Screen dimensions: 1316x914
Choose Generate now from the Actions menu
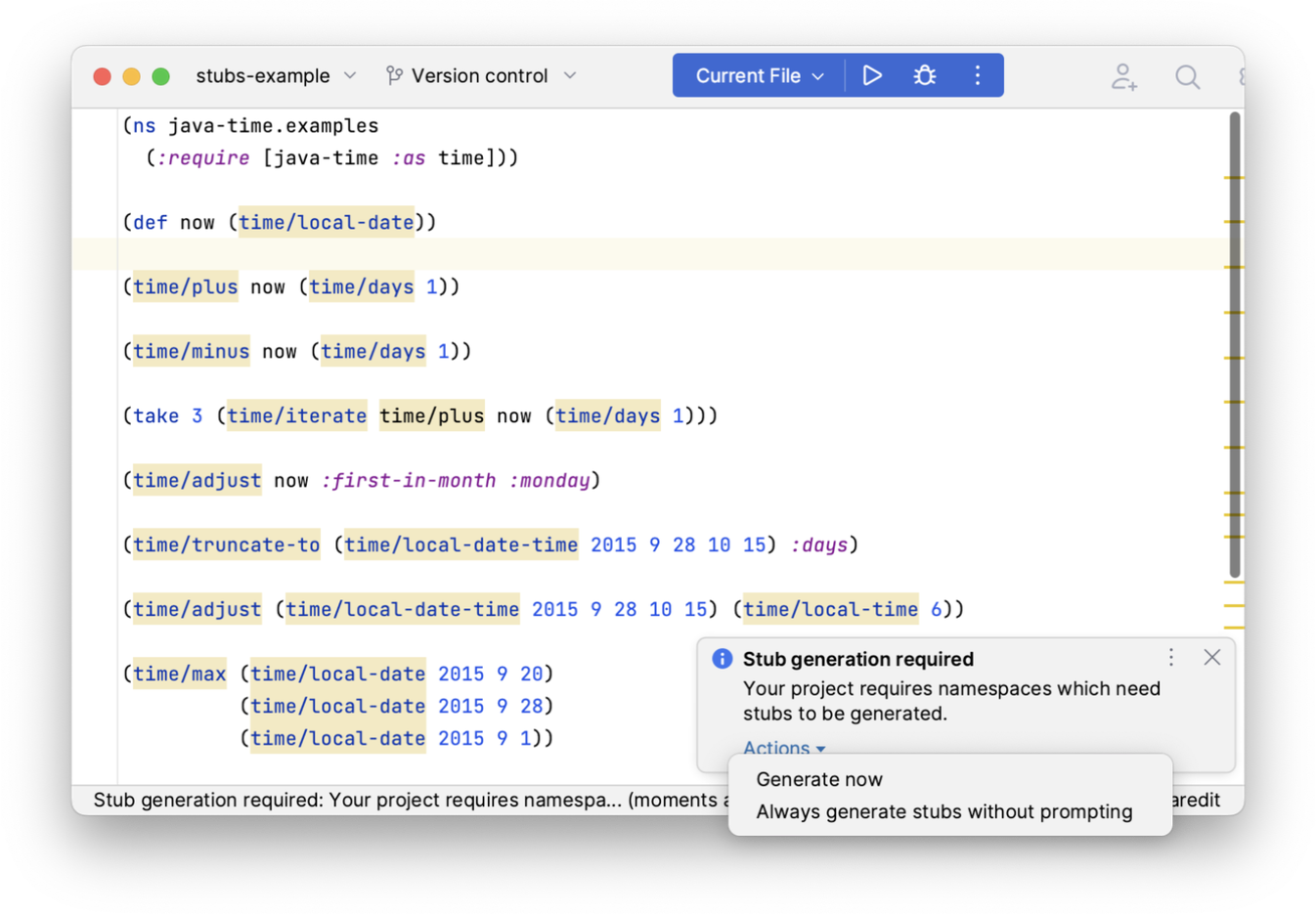point(819,779)
